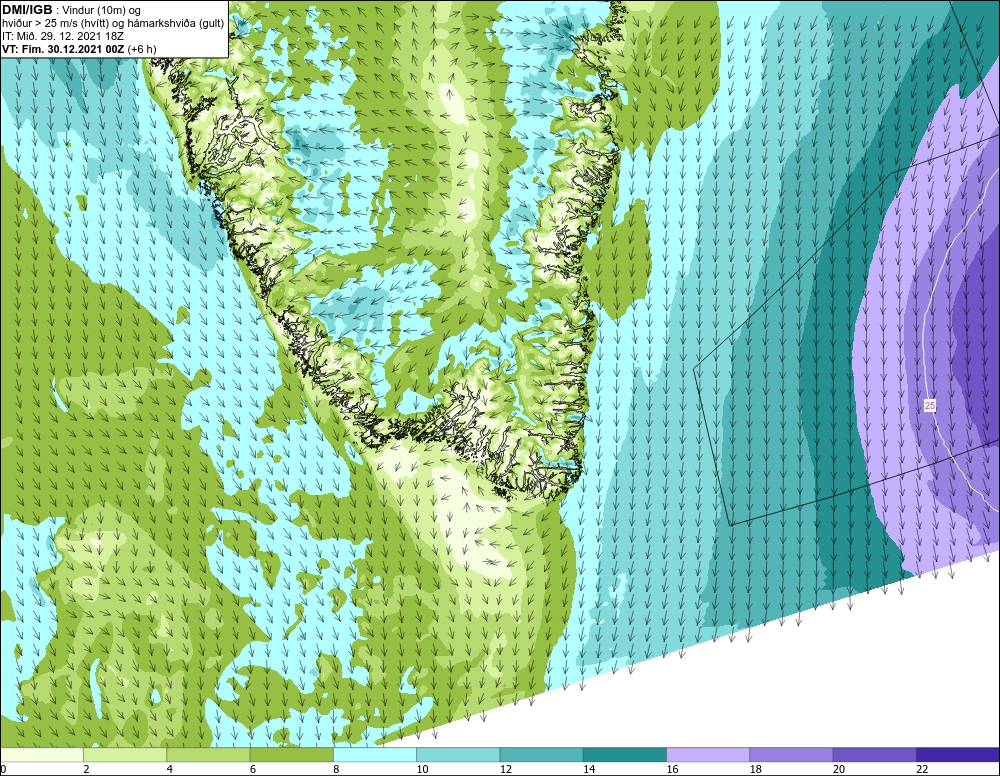Click the legend scale number '18'
Viewport: 1000px width, 776px height.
[x=756, y=769]
